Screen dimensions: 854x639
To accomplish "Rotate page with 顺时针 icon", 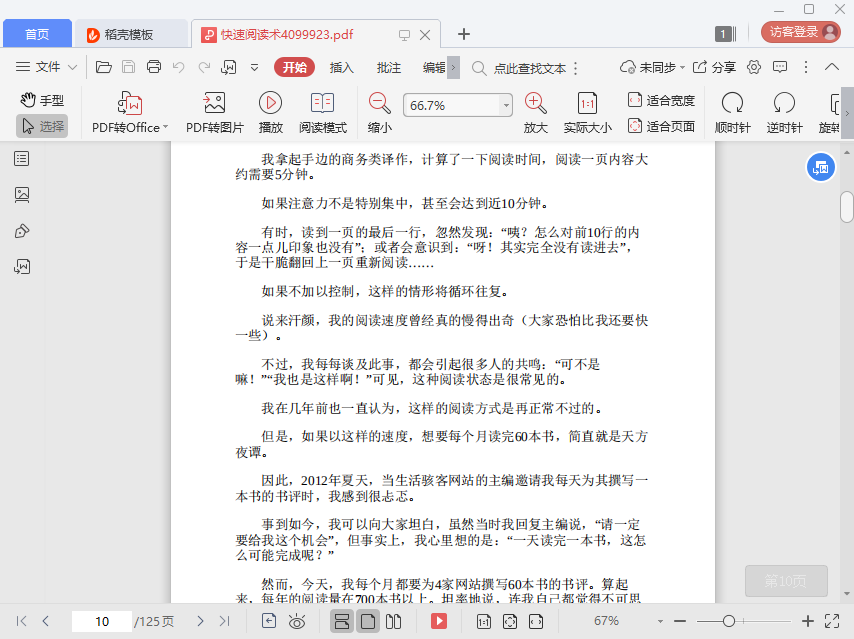I will [x=732, y=103].
